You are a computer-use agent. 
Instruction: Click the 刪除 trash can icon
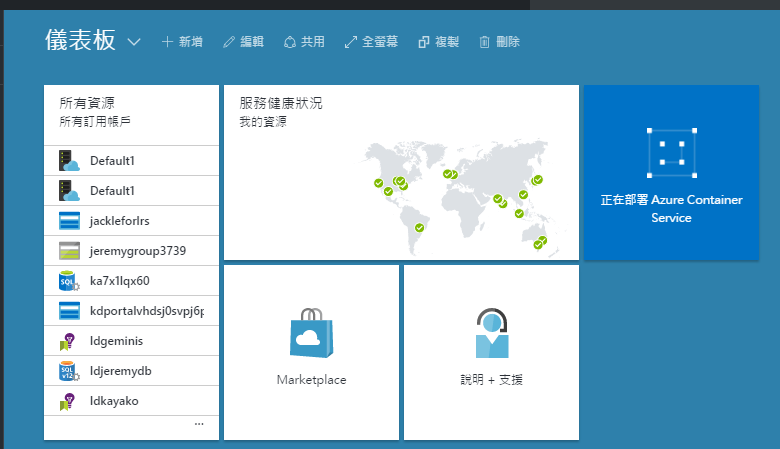point(485,42)
